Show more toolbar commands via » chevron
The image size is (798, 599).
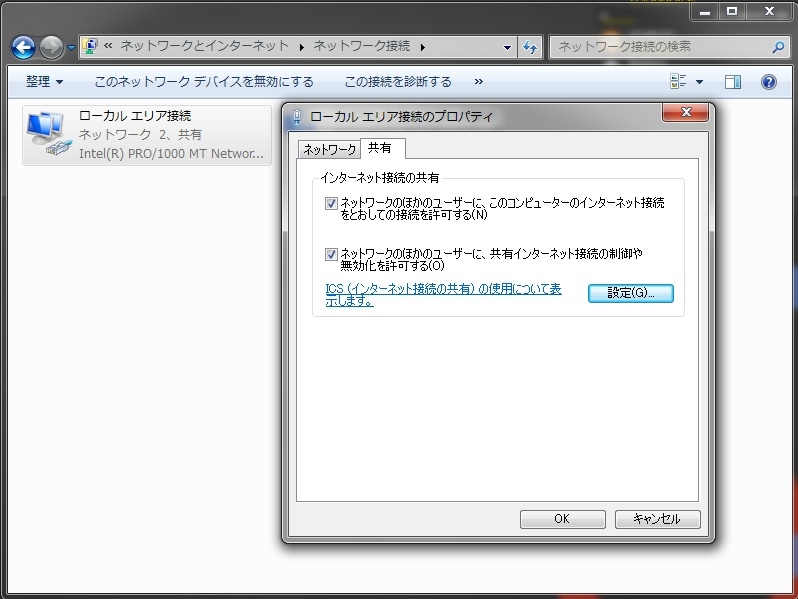click(478, 81)
